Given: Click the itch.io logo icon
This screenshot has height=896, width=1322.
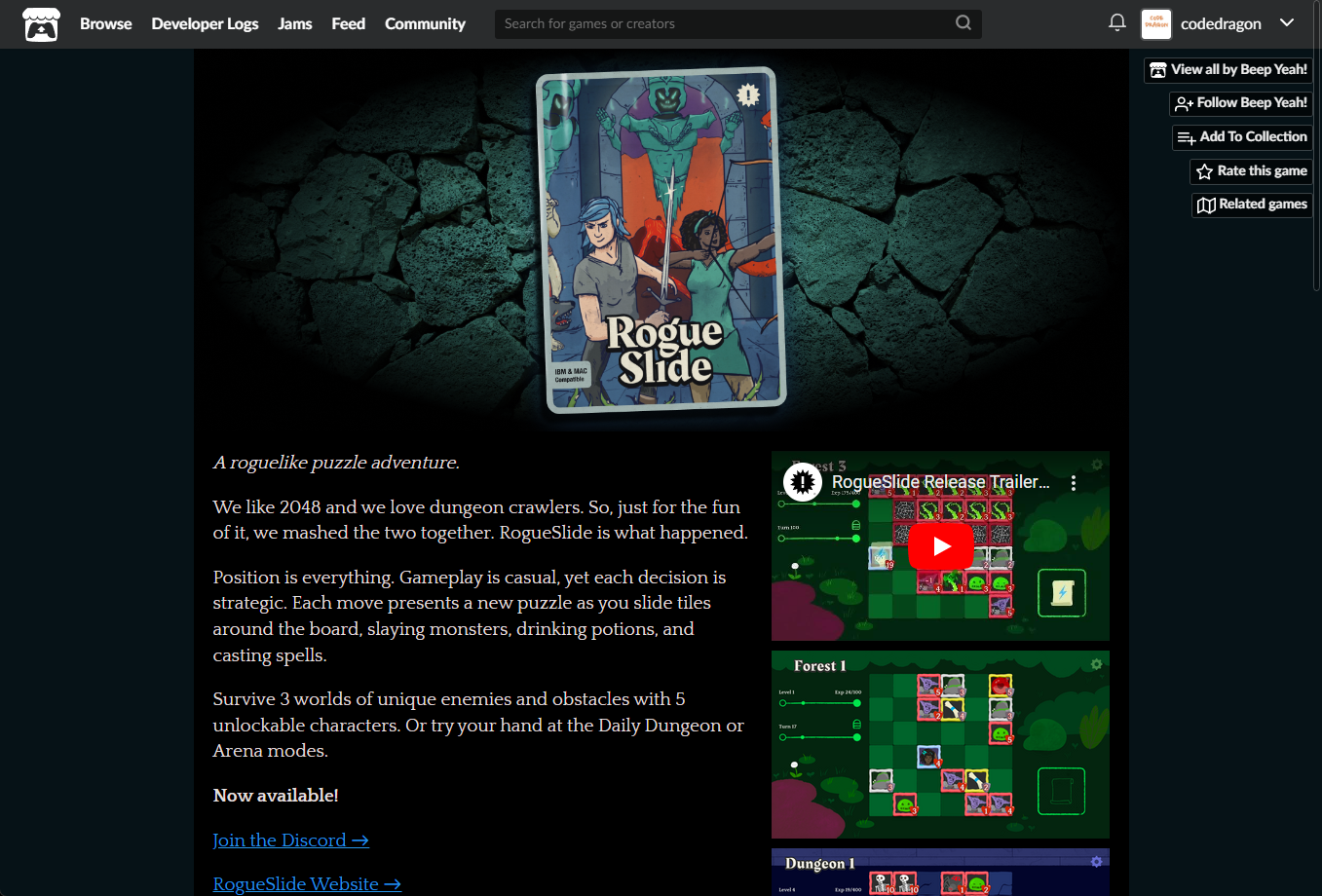Looking at the screenshot, I should coord(41,24).
